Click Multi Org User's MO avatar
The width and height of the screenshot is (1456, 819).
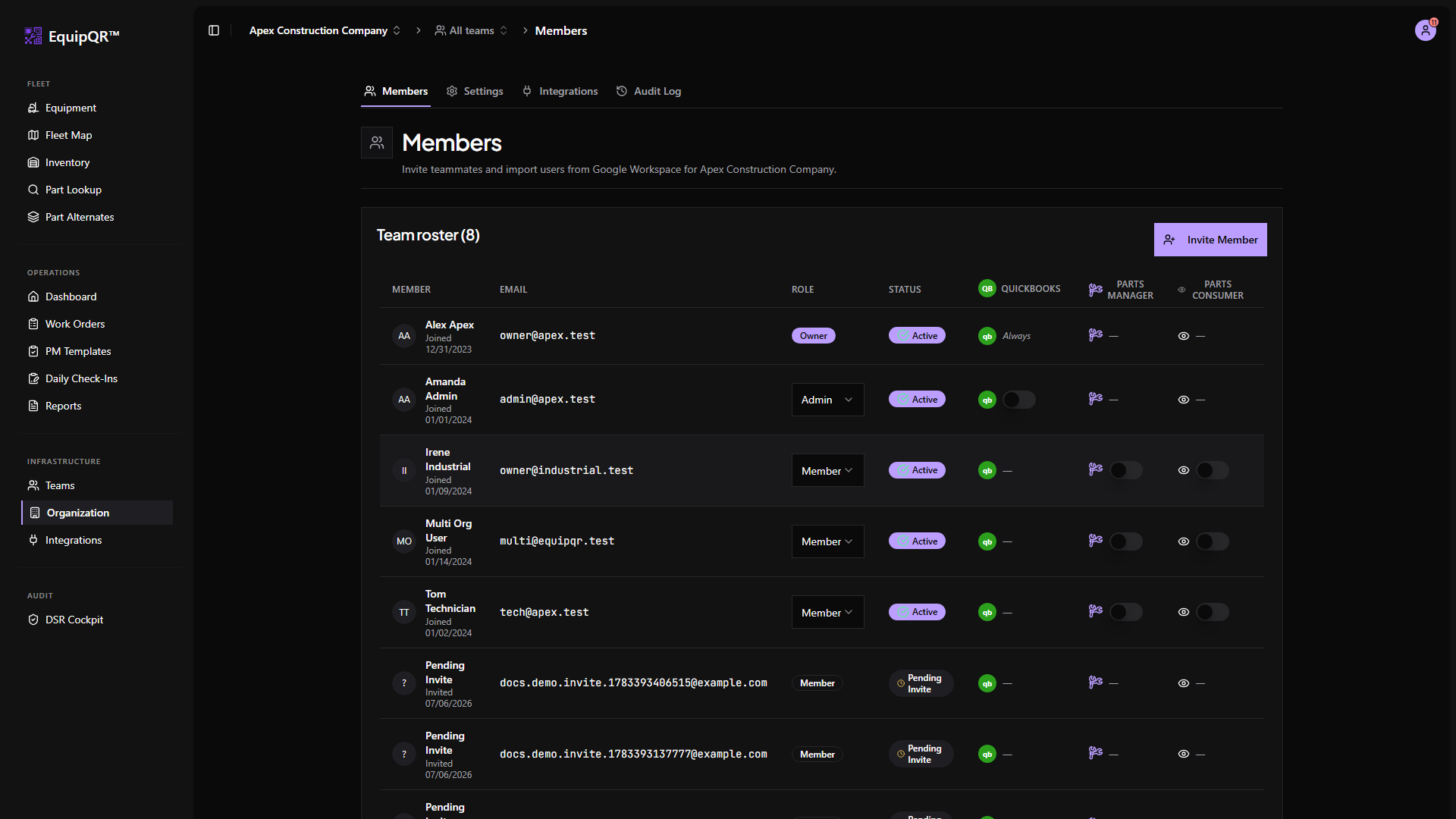point(404,541)
